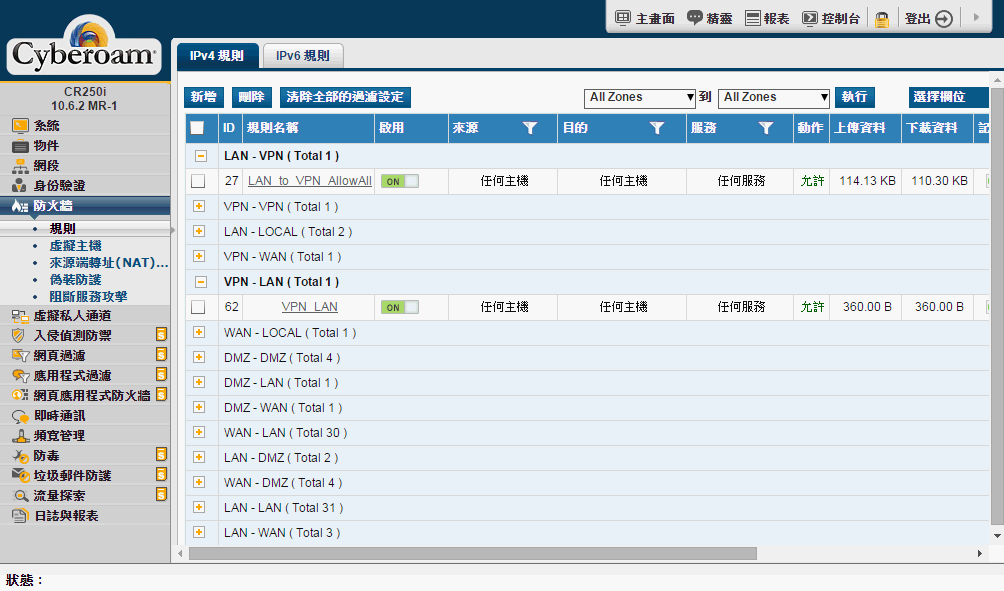Open the LAN_to_VPN_AllowAll rule link
The image size is (1004, 591).
pyautogui.click(x=310, y=181)
